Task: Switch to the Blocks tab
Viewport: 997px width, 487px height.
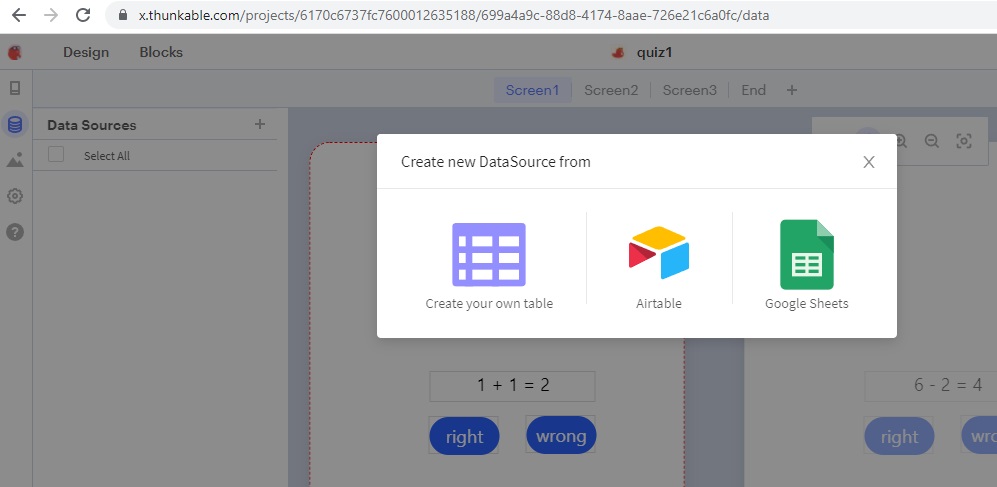Action: pos(161,52)
